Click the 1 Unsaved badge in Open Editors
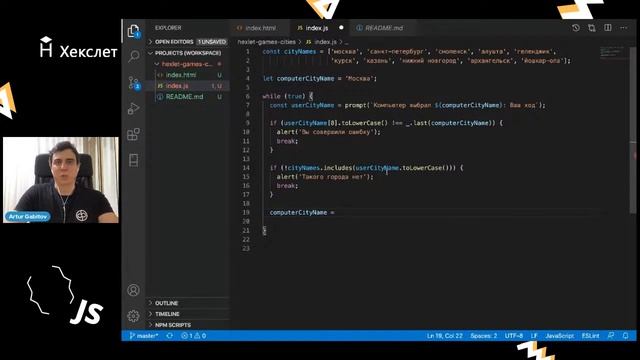This screenshot has height=360, width=640. point(212,42)
